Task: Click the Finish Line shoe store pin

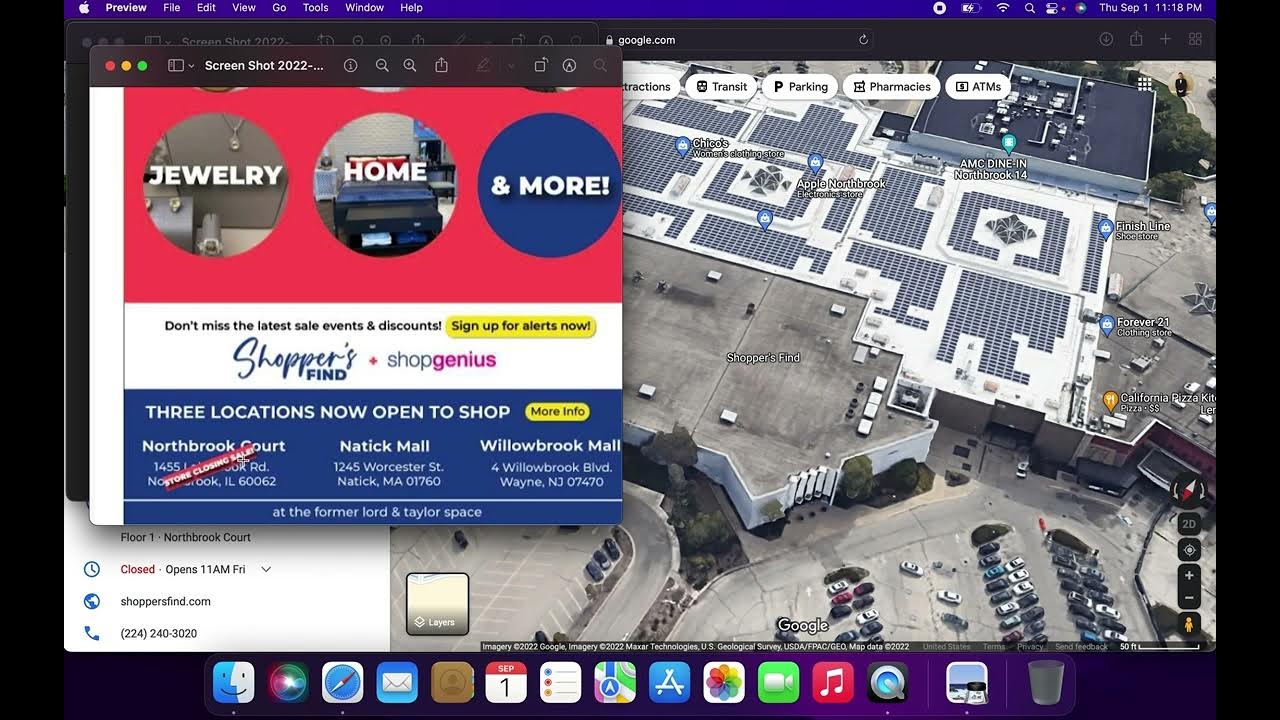Action: point(1105,229)
